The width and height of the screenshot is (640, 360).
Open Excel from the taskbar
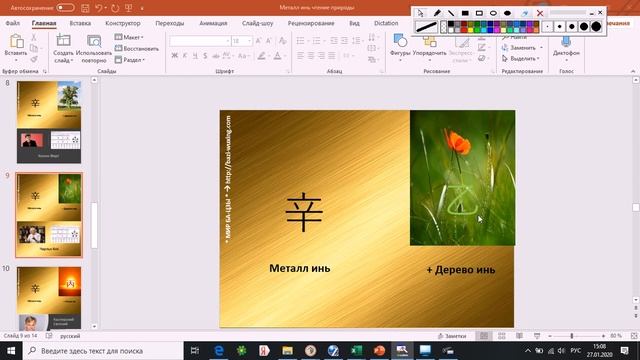(356, 351)
